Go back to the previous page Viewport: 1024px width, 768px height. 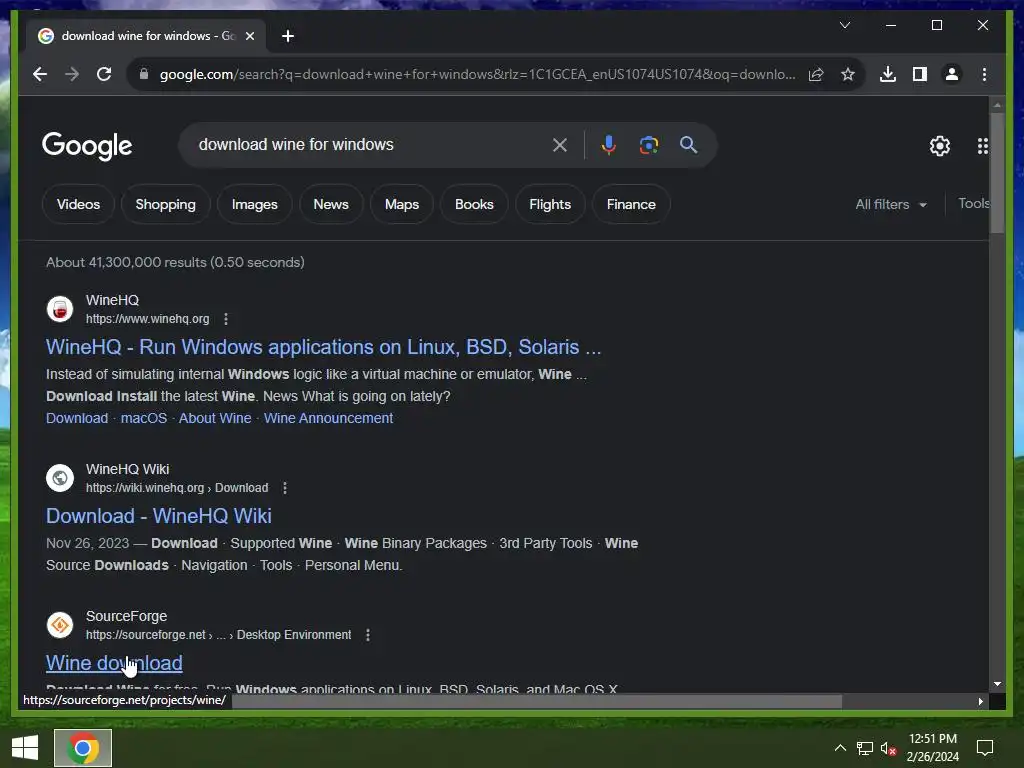[40, 74]
